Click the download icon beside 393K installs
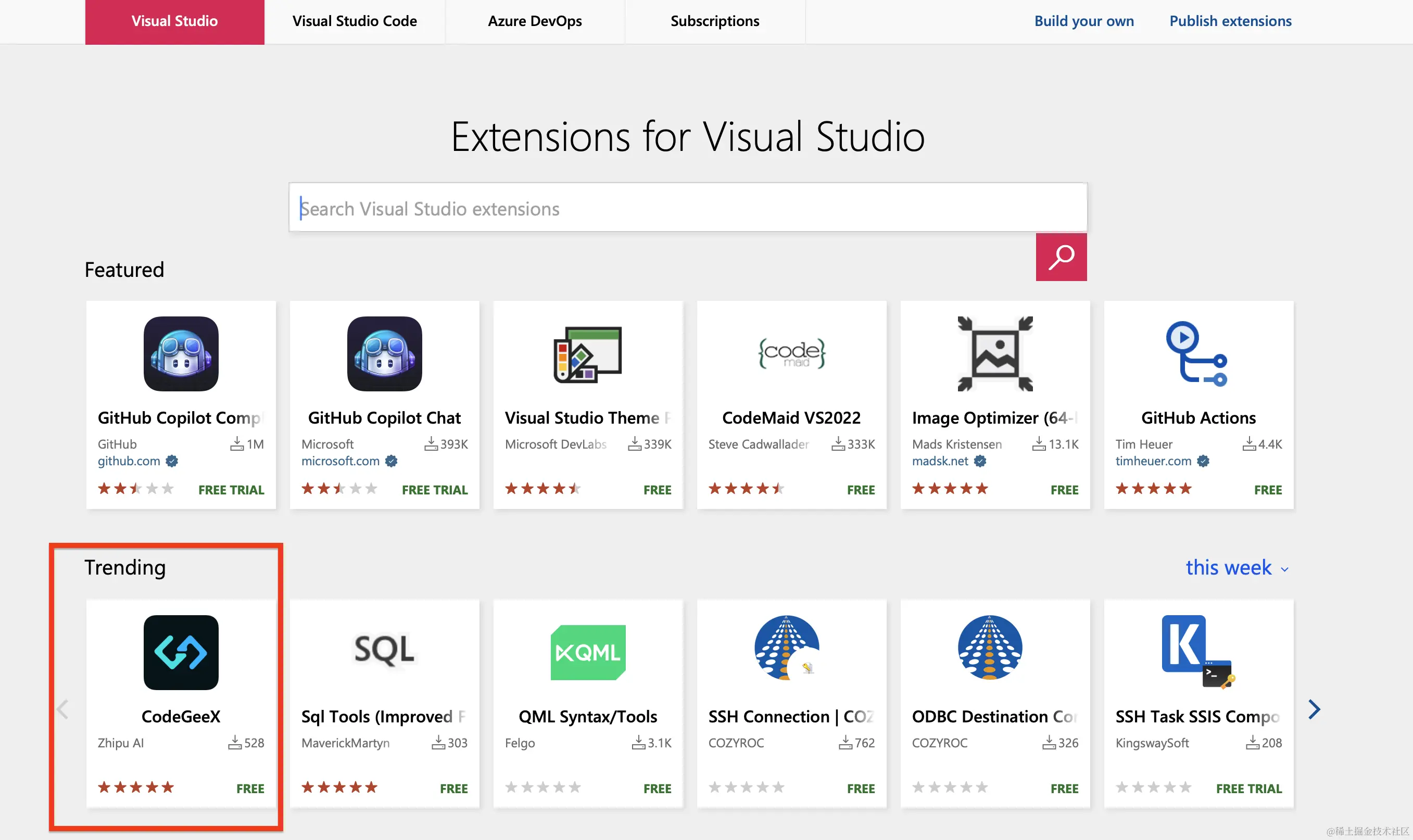The height and width of the screenshot is (840, 1413). (431, 444)
